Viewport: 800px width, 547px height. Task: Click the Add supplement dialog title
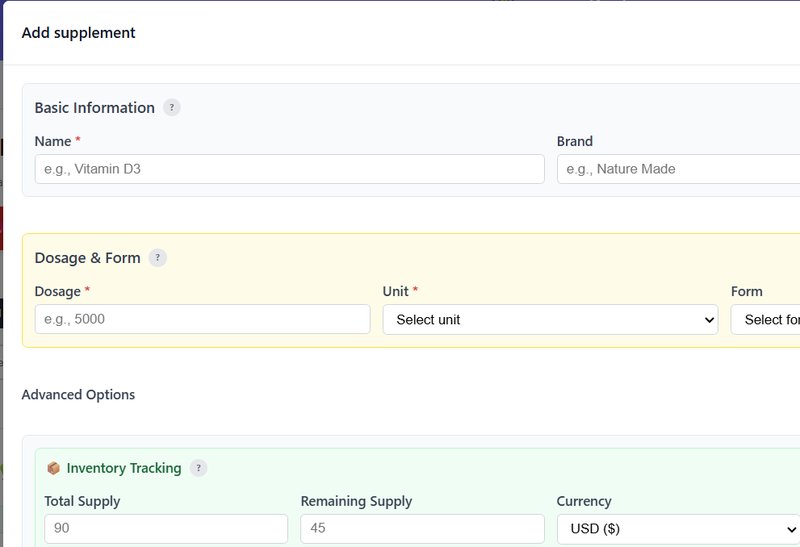(78, 33)
